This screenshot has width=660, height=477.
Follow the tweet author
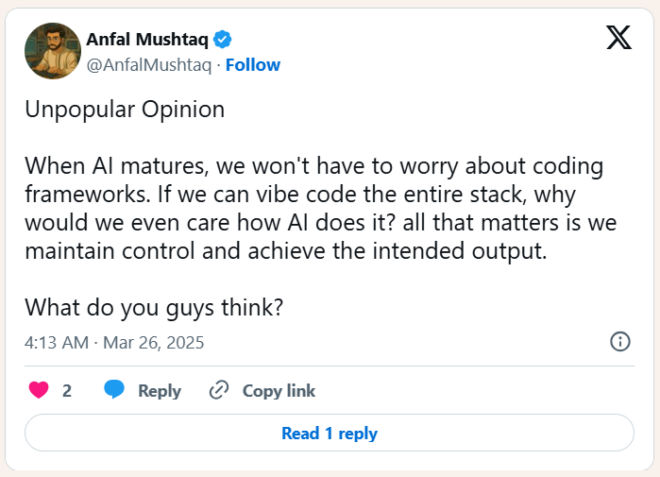click(x=253, y=65)
